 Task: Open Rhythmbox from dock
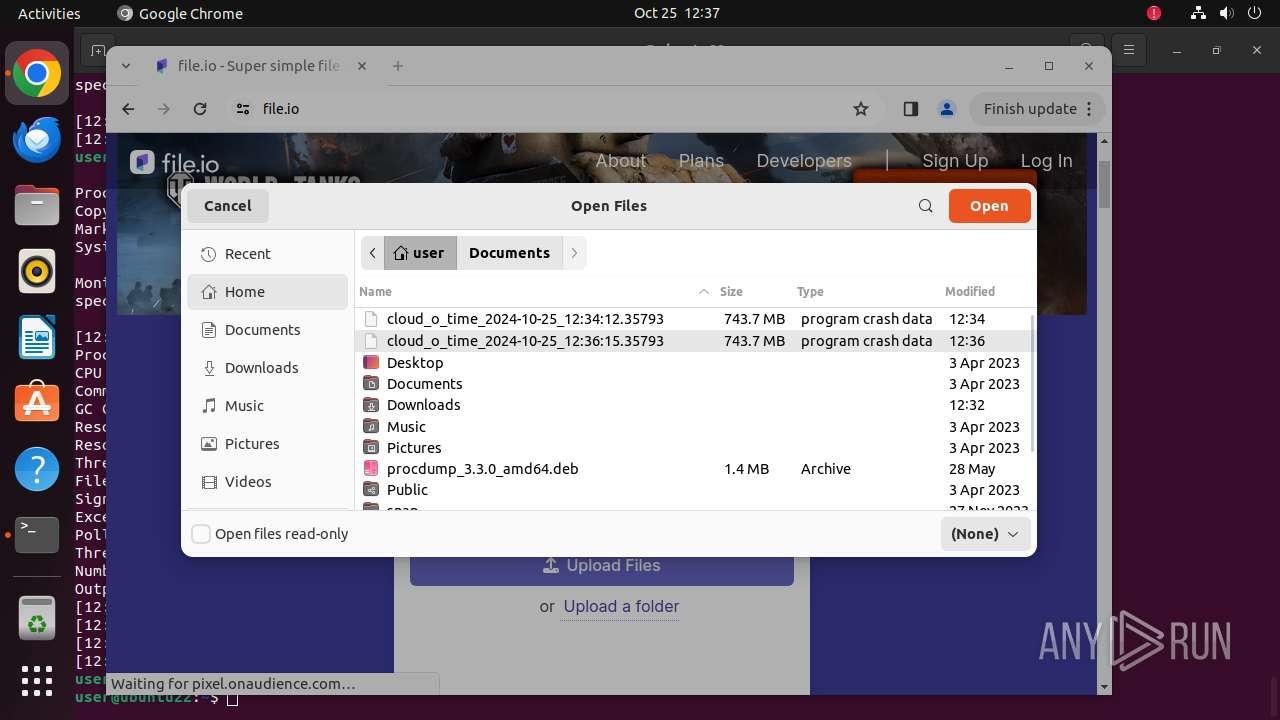click(x=37, y=271)
